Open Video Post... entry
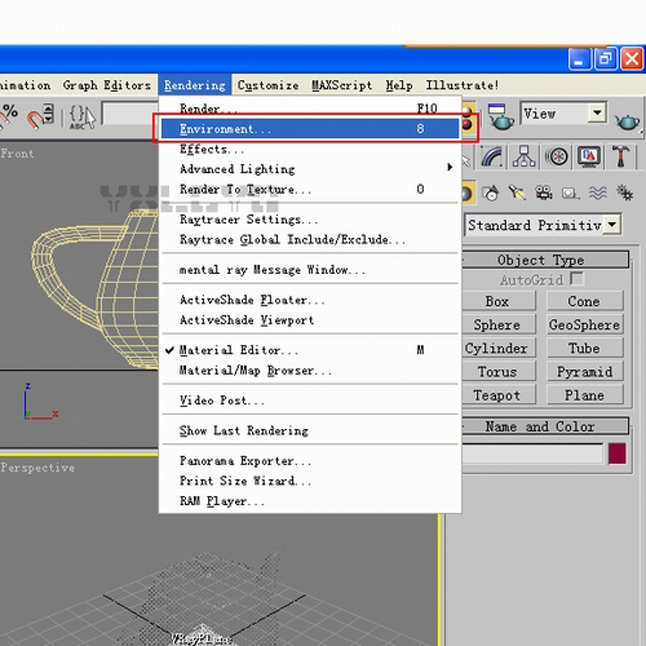646x646 pixels. [x=310, y=400]
